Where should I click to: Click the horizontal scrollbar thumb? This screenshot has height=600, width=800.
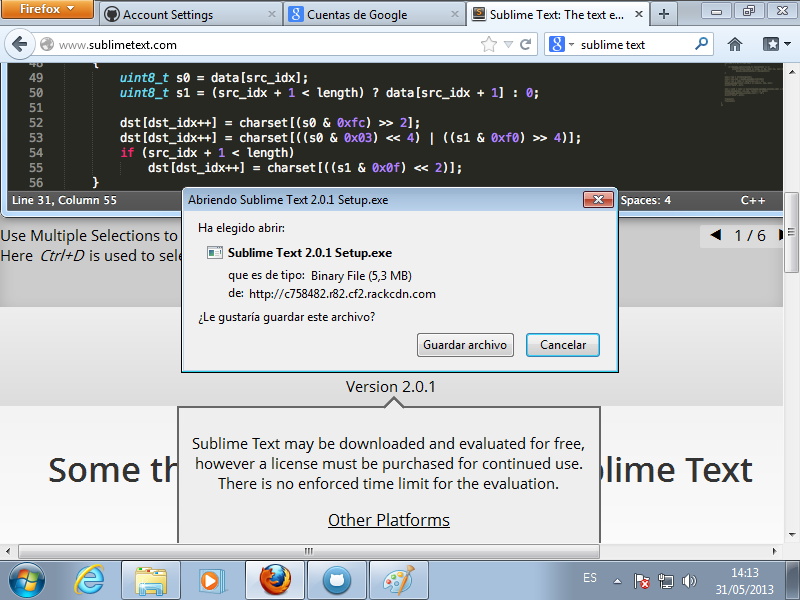click(x=309, y=551)
